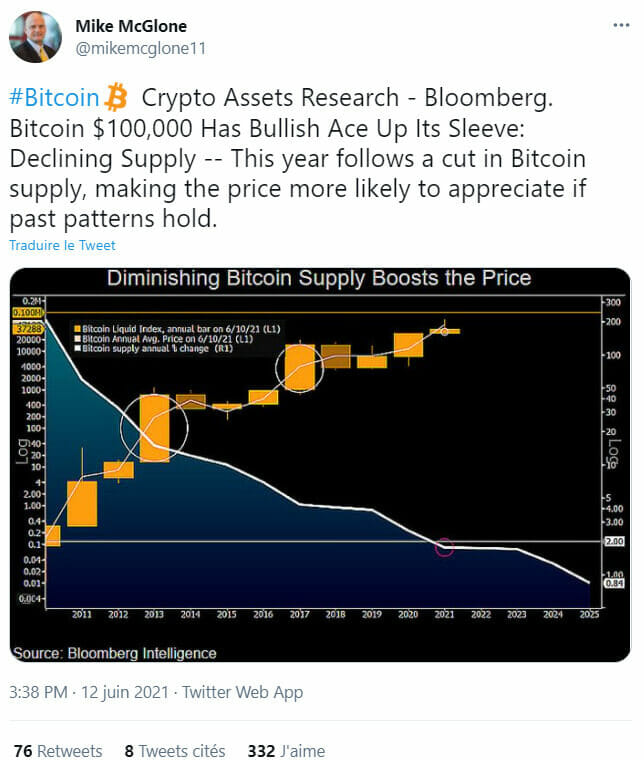
Task: Show the 332 J'aime likes list
Action: (286, 750)
